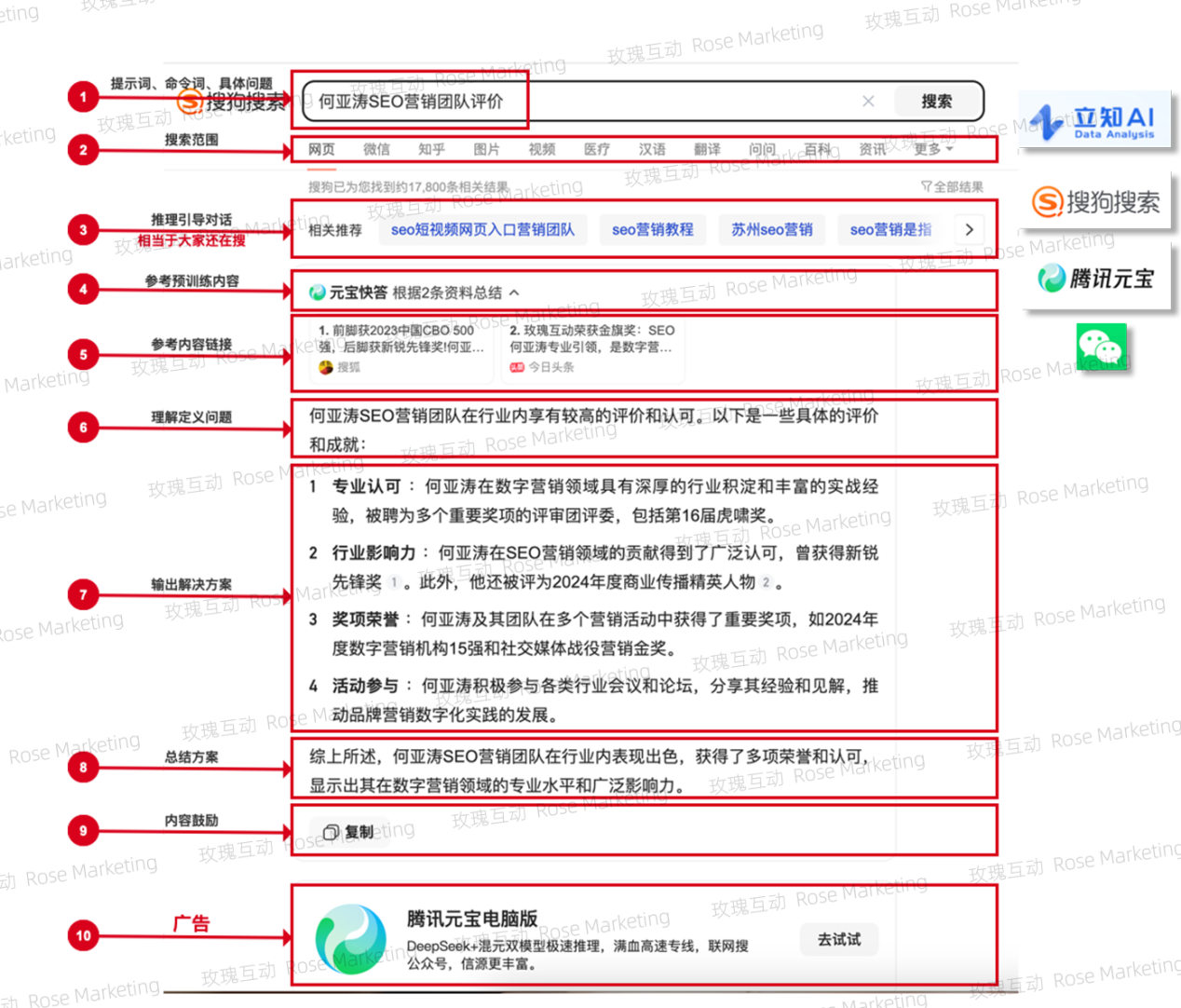Click the 腾讯元宝 logo on right panel
1181x1008 pixels.
click(x=1096, y=278)
